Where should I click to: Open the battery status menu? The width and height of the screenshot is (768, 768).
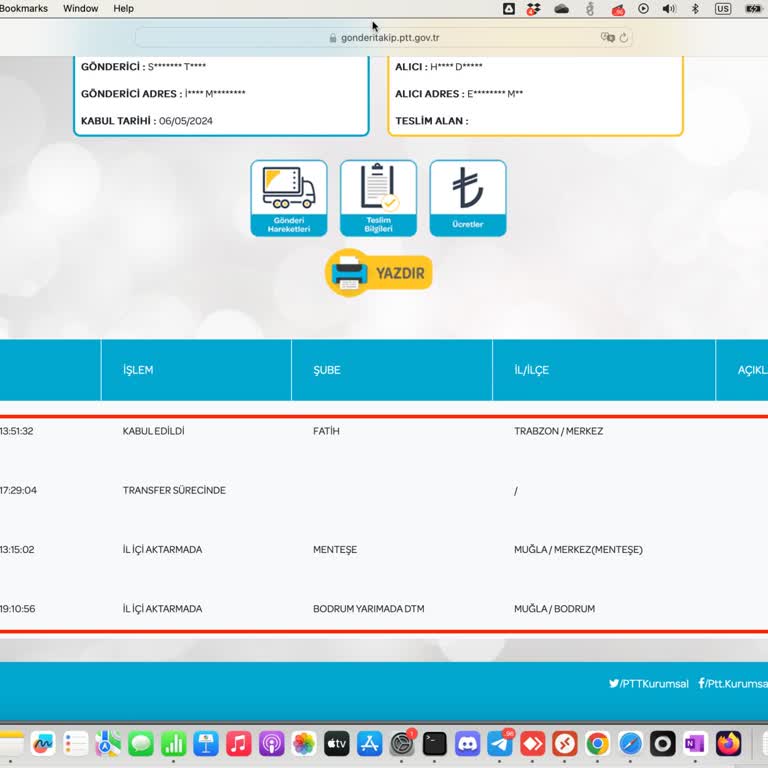pyautogui.click(x=753, y=8)
